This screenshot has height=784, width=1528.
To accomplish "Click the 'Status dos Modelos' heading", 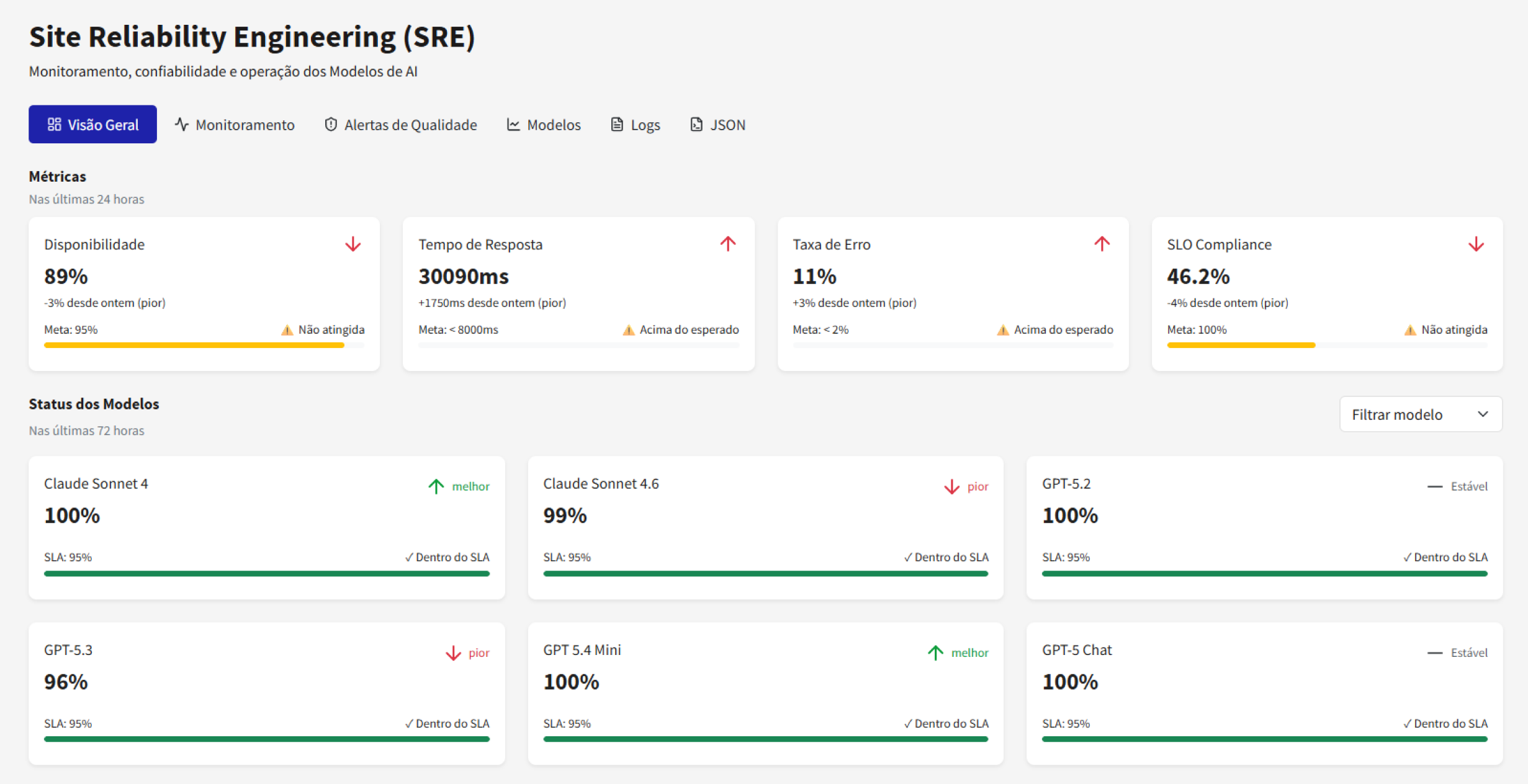I will (x=94, y=404).
